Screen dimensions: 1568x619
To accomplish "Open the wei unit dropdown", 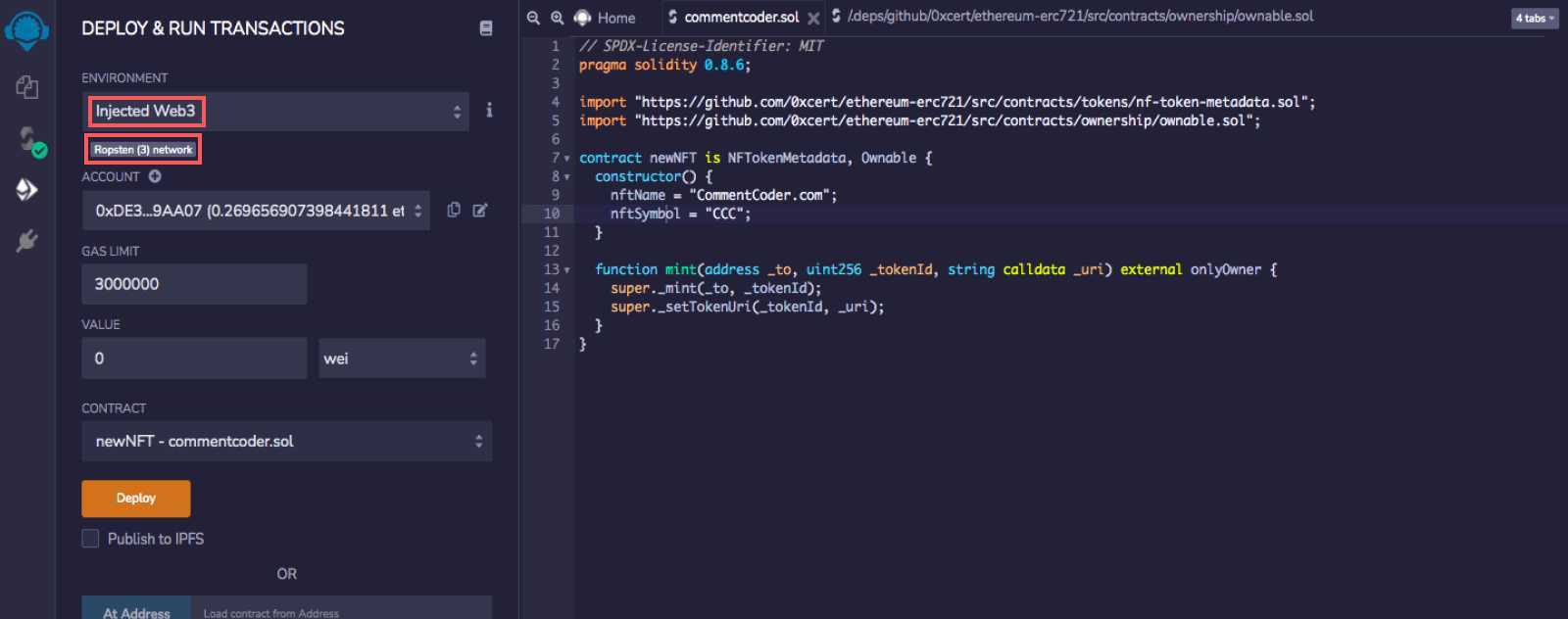I will click(x=402, y=358).
